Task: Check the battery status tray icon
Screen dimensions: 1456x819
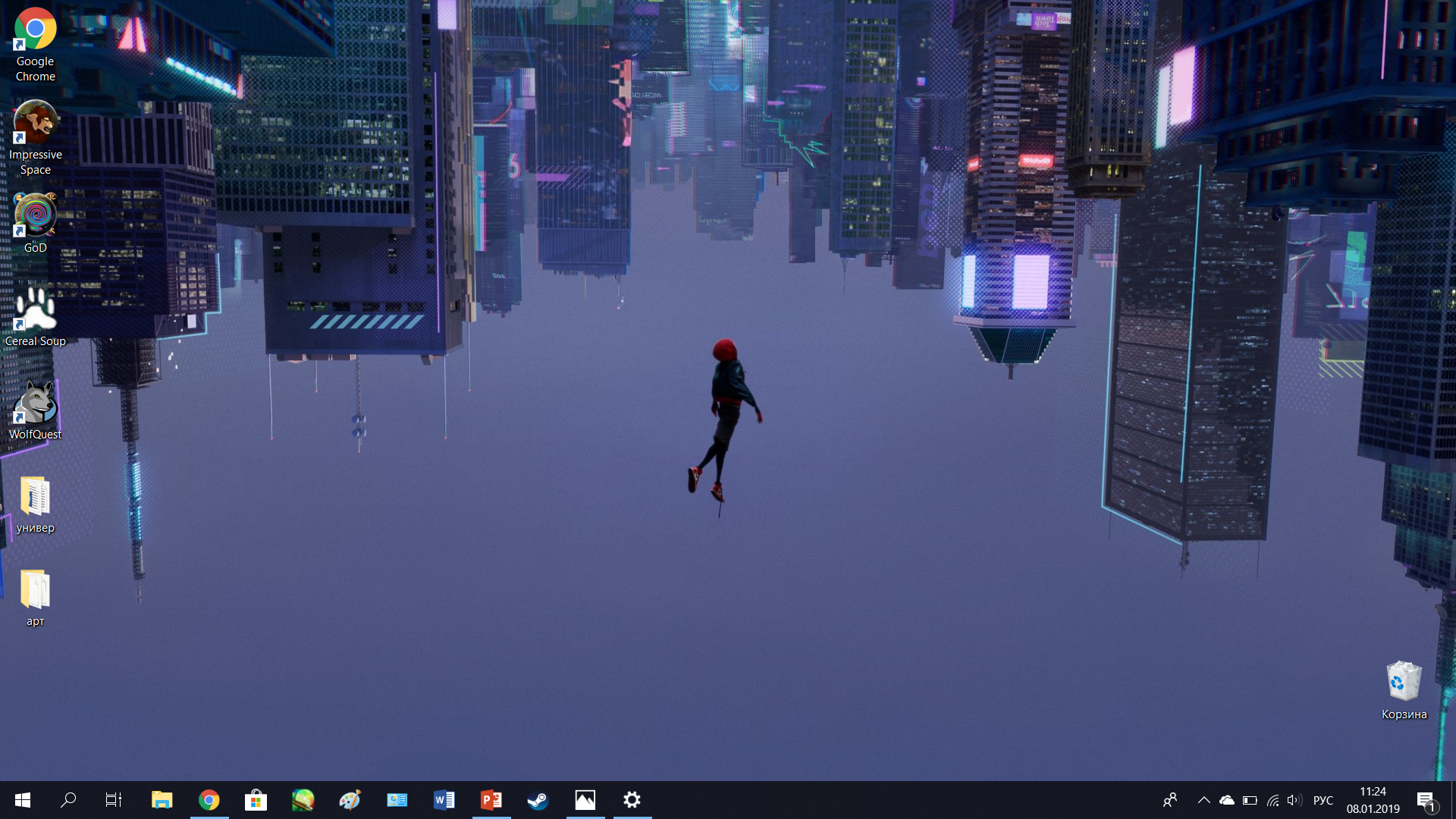Action: click(x=1250, y=800)
